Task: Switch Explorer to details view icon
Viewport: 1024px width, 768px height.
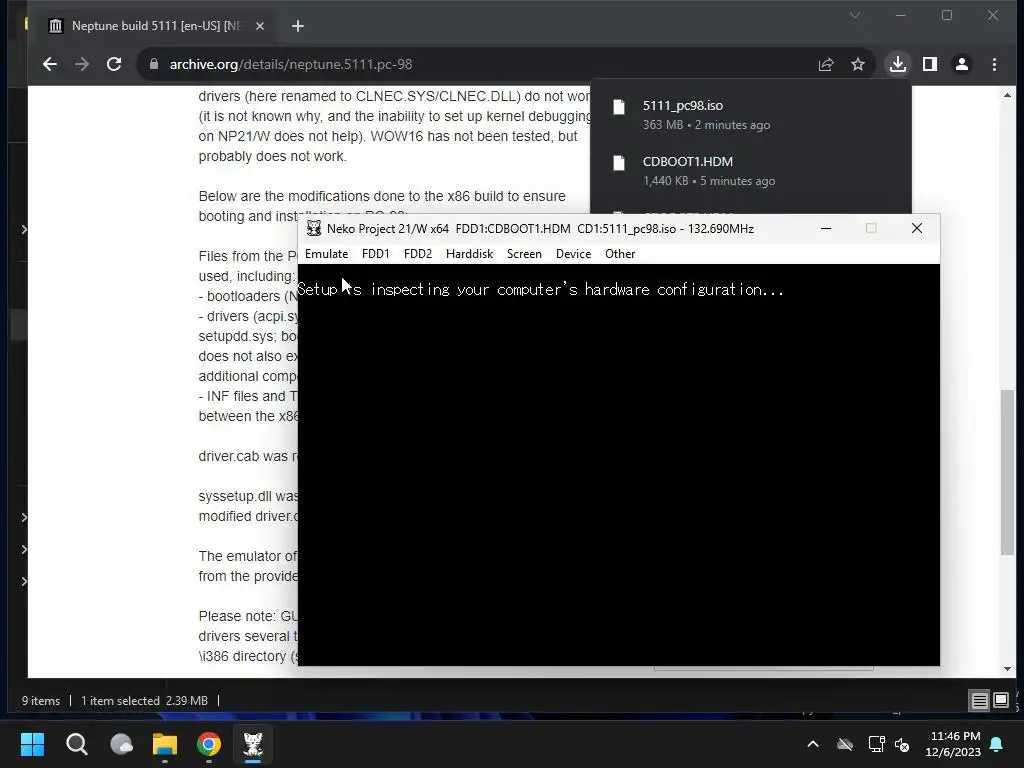Action: [x=980, y=701]
